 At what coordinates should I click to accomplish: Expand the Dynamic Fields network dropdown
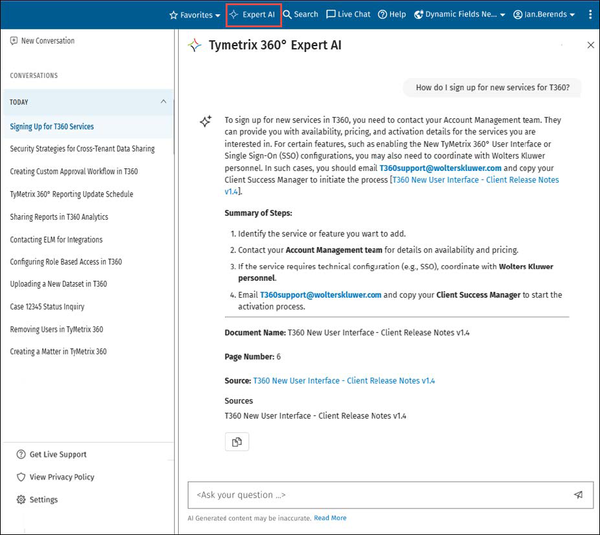coord(460,15)
